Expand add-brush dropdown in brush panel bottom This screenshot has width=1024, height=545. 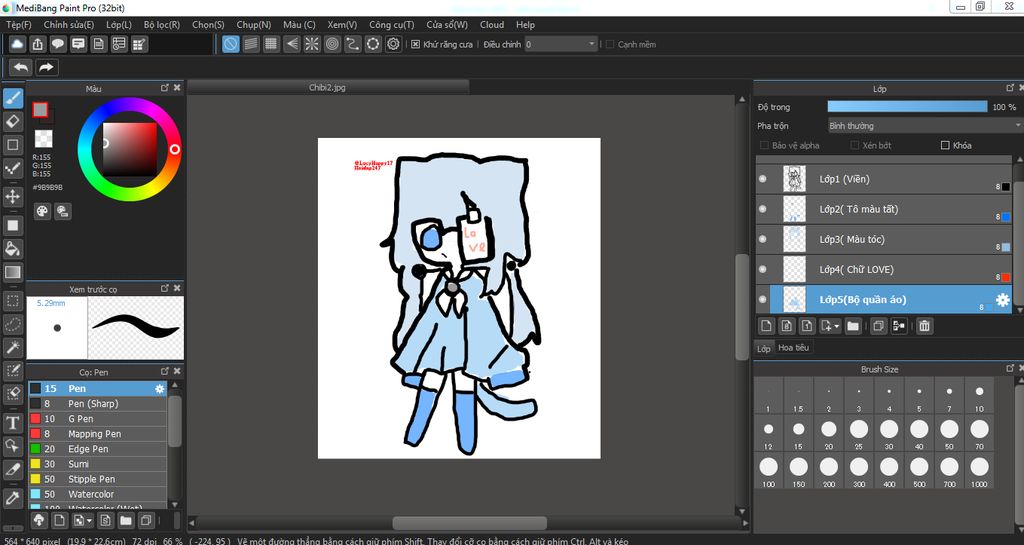point(89,520)
